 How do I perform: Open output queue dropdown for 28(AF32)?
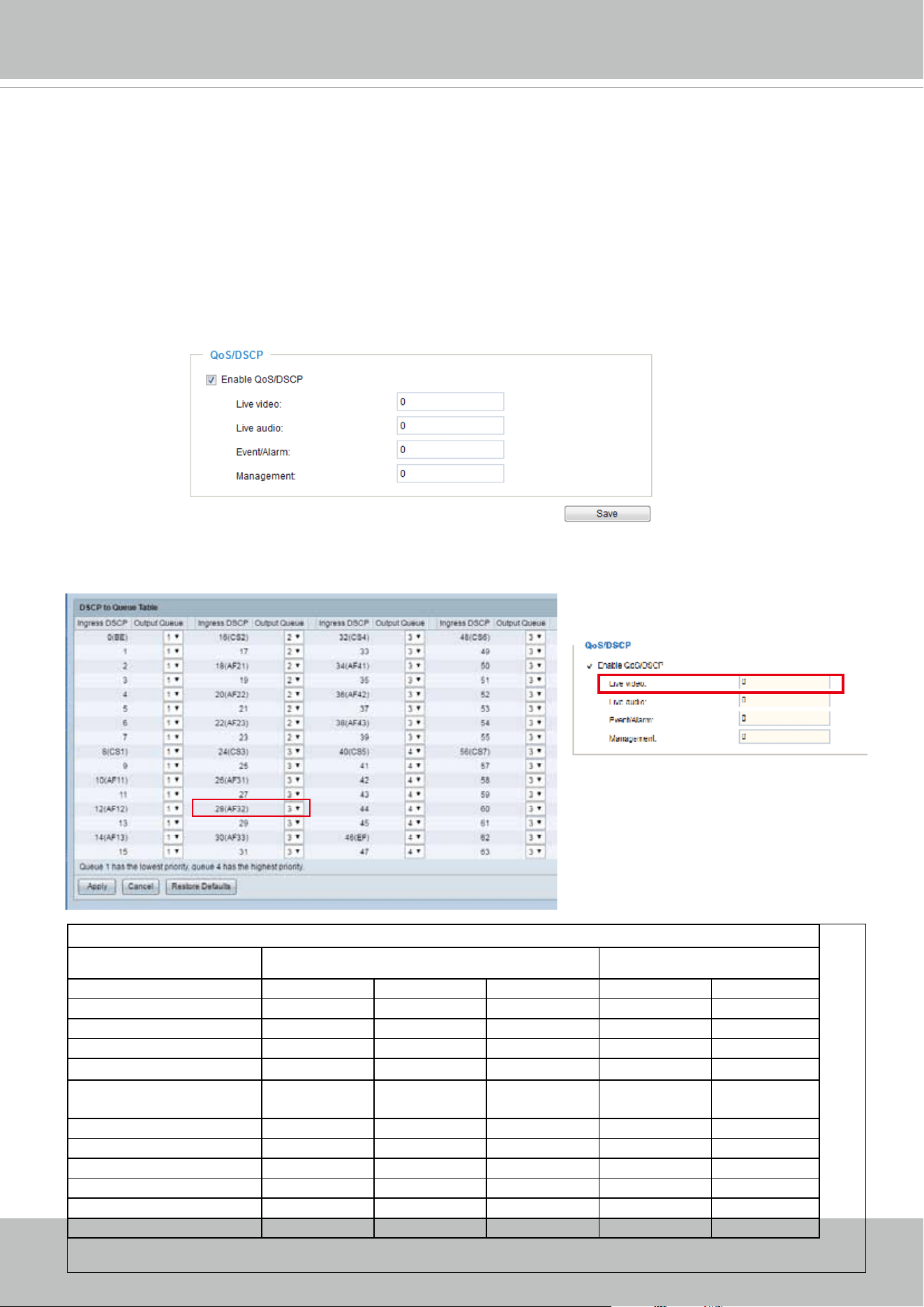pyautogui.click(x=294, y=808)
